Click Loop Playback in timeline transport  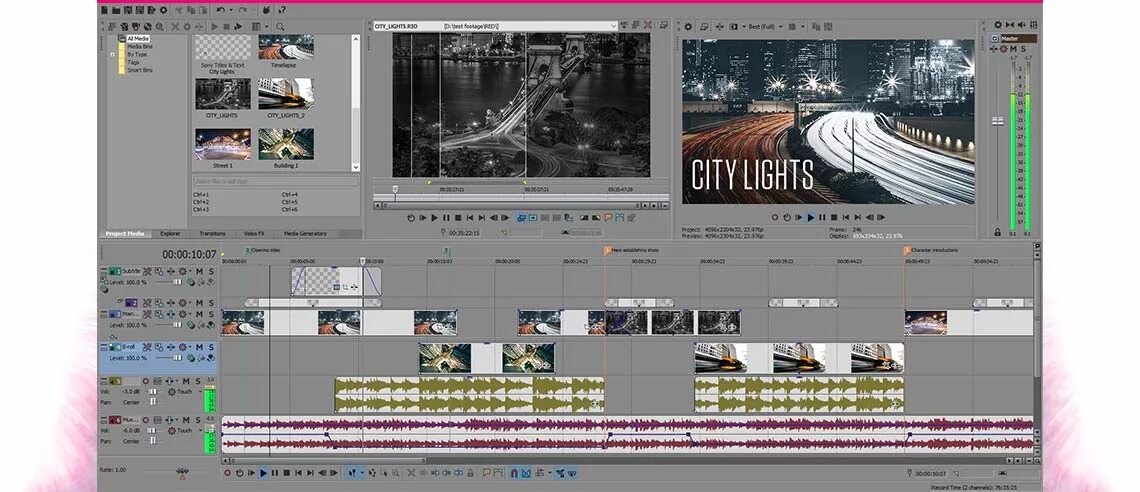pyautogui.click(x=239, y=473)
